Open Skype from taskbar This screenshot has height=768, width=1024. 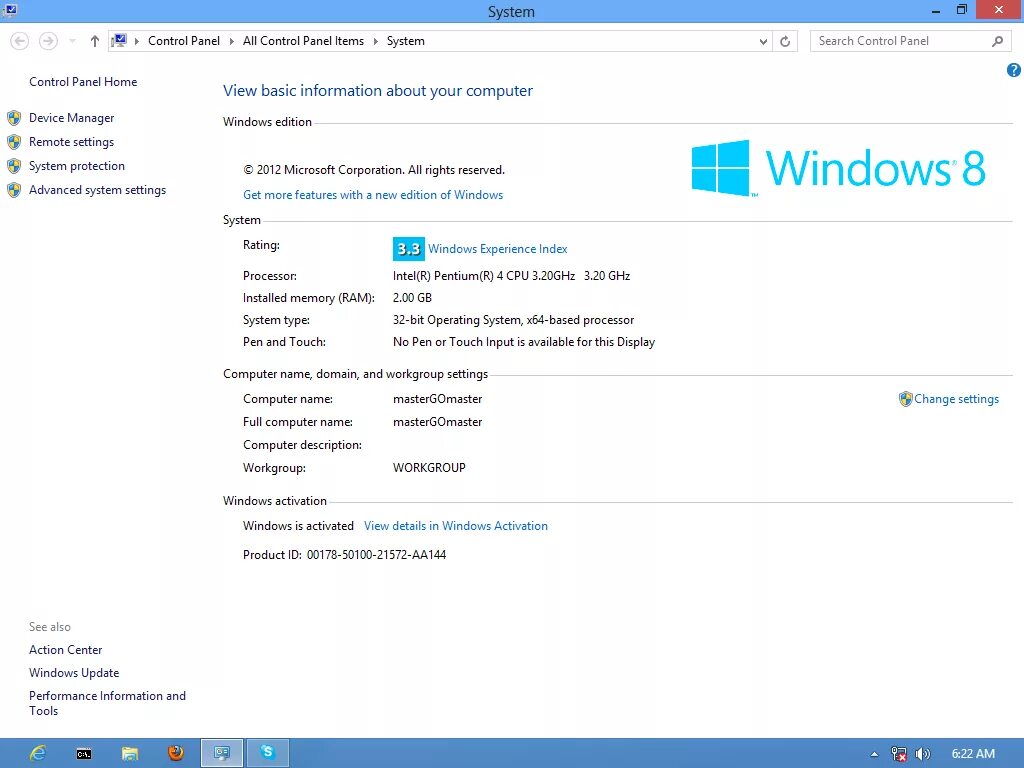point(268,753)
